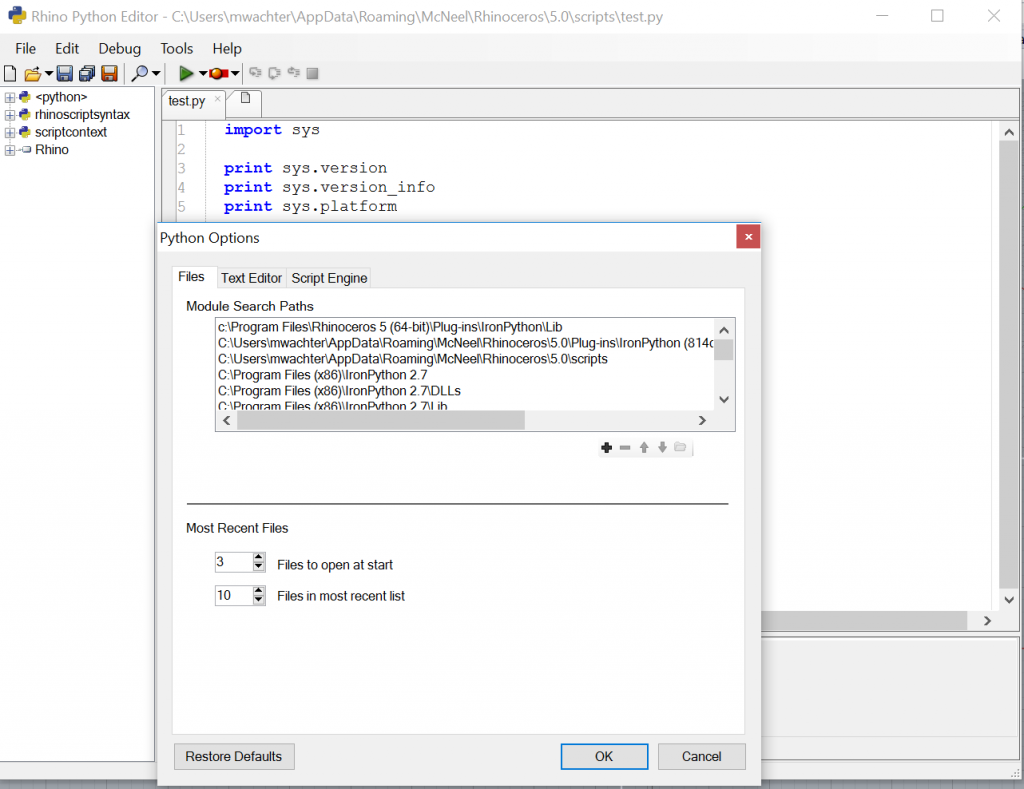Select the Plug-ins\IronPython (814d path entry
The image size is (1024, 789).
click(466, 343)
